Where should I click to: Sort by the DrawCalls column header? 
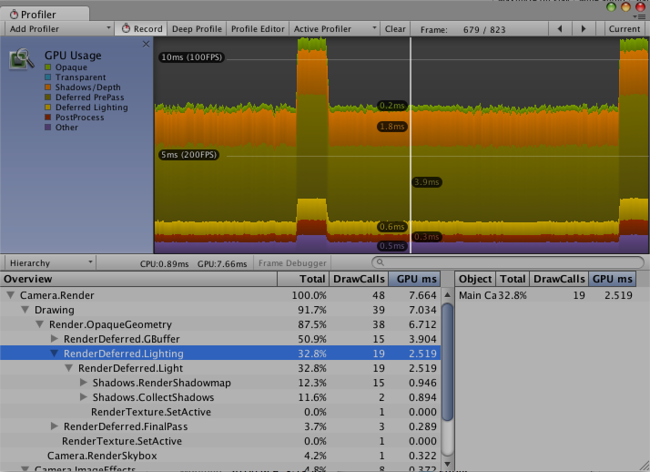point(358,280)
